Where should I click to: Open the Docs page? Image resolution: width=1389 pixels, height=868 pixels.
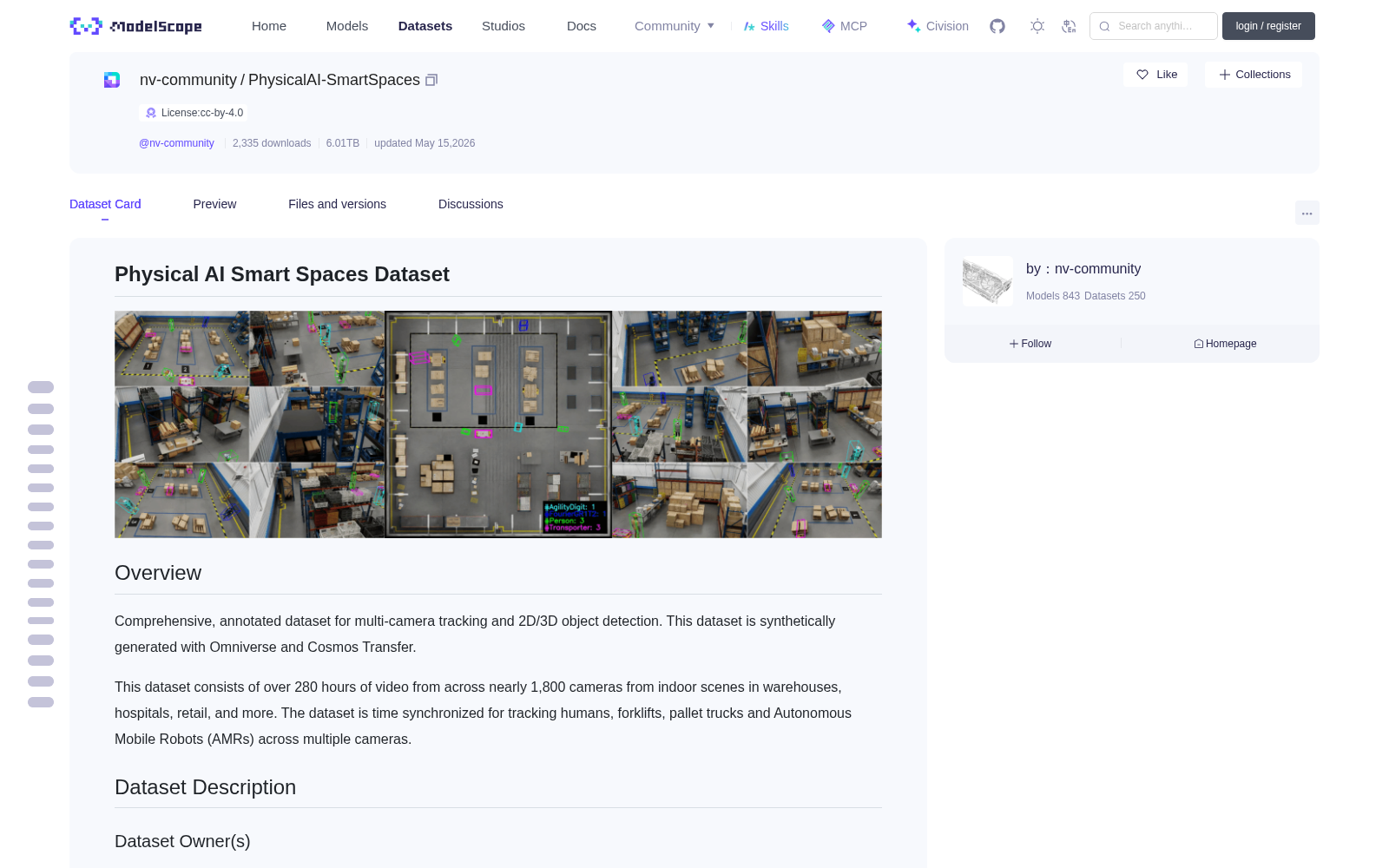click(x=582, y=26)
